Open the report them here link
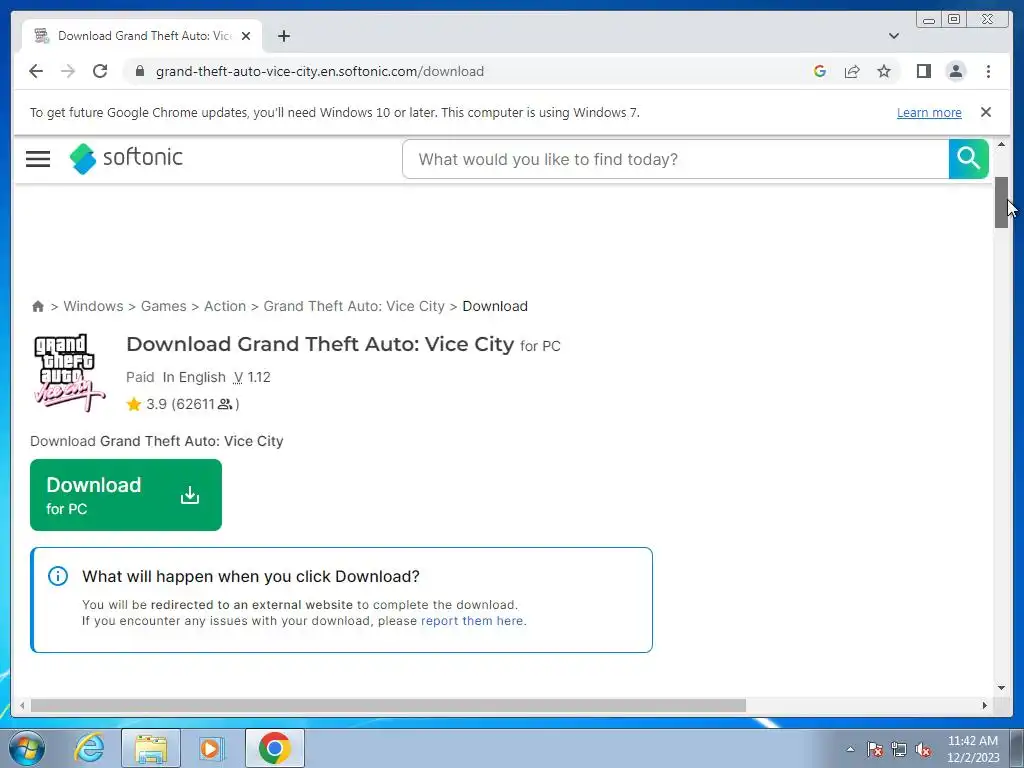 472,621
